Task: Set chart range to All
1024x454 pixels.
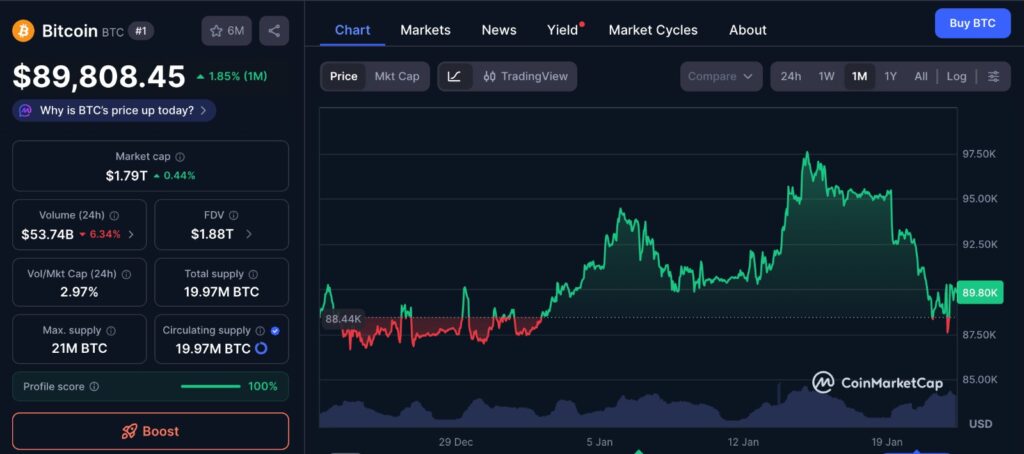Action: (921, 76)
